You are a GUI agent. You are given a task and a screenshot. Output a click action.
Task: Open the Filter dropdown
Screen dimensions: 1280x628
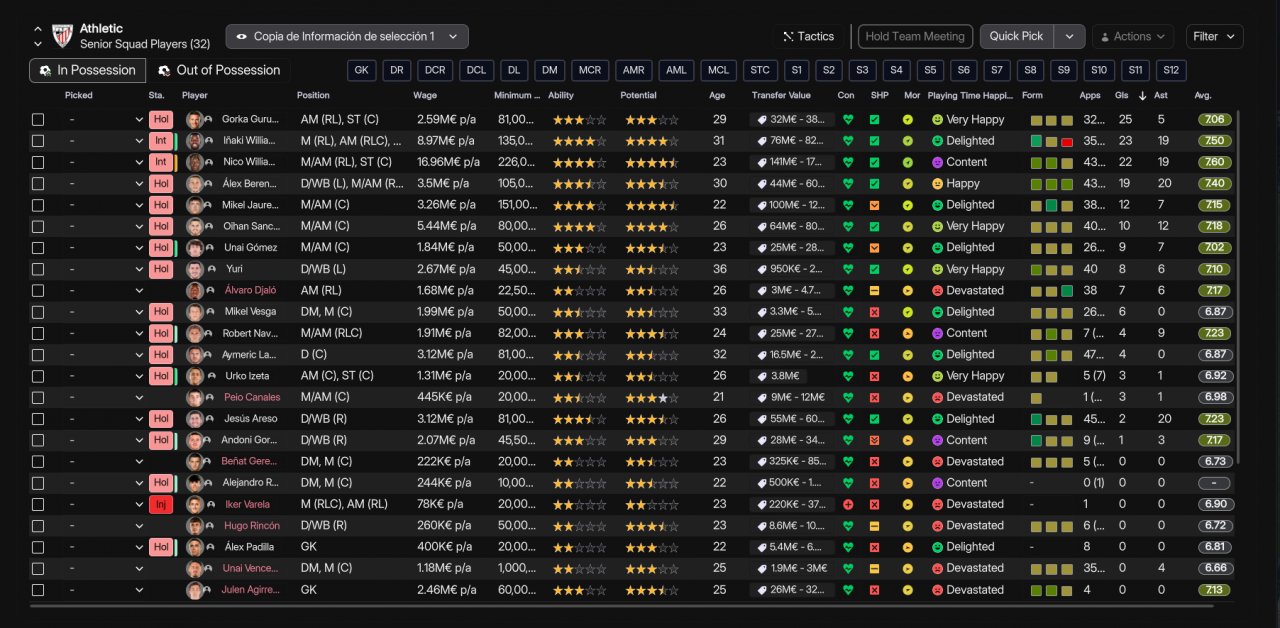tap(1214, 36)
